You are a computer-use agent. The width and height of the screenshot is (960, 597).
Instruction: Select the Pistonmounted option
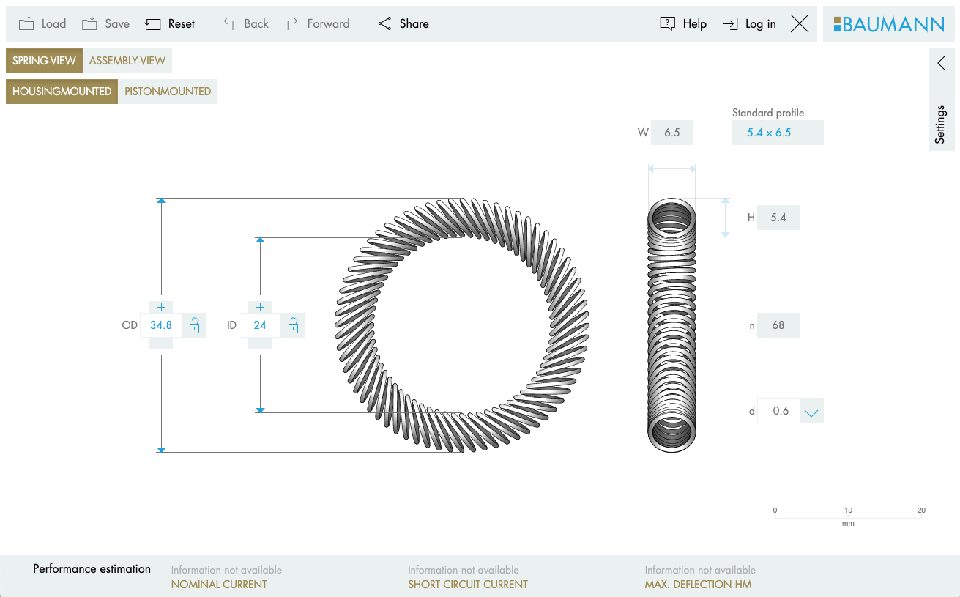[168, 91]
